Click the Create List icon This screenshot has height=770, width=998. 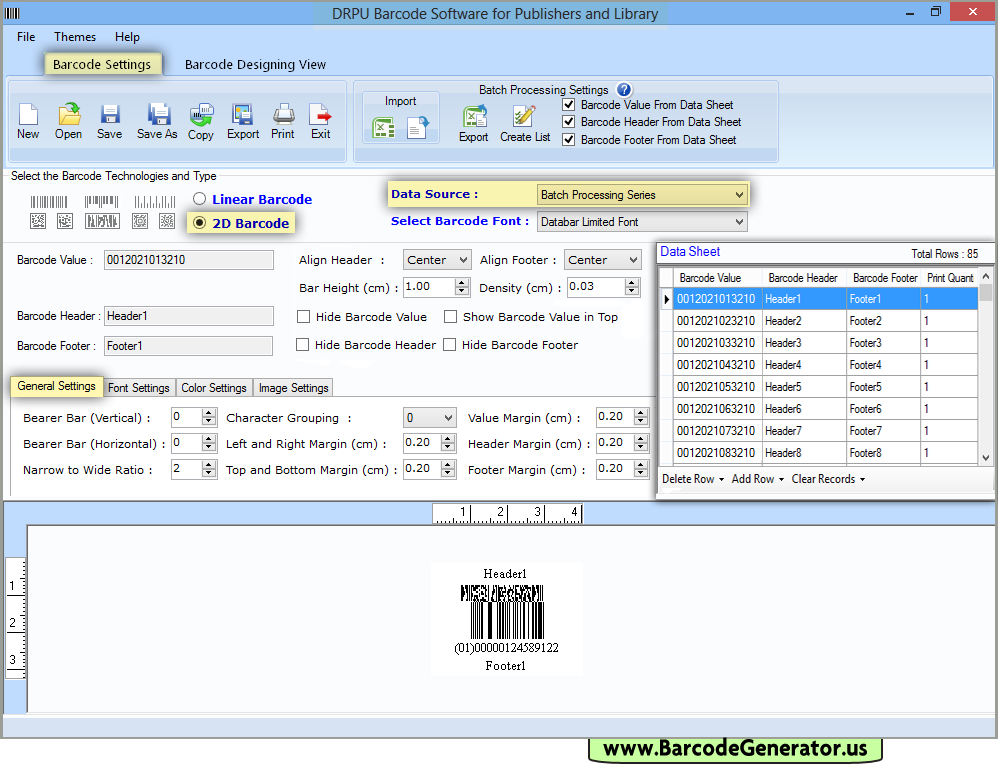coord(524,116)
